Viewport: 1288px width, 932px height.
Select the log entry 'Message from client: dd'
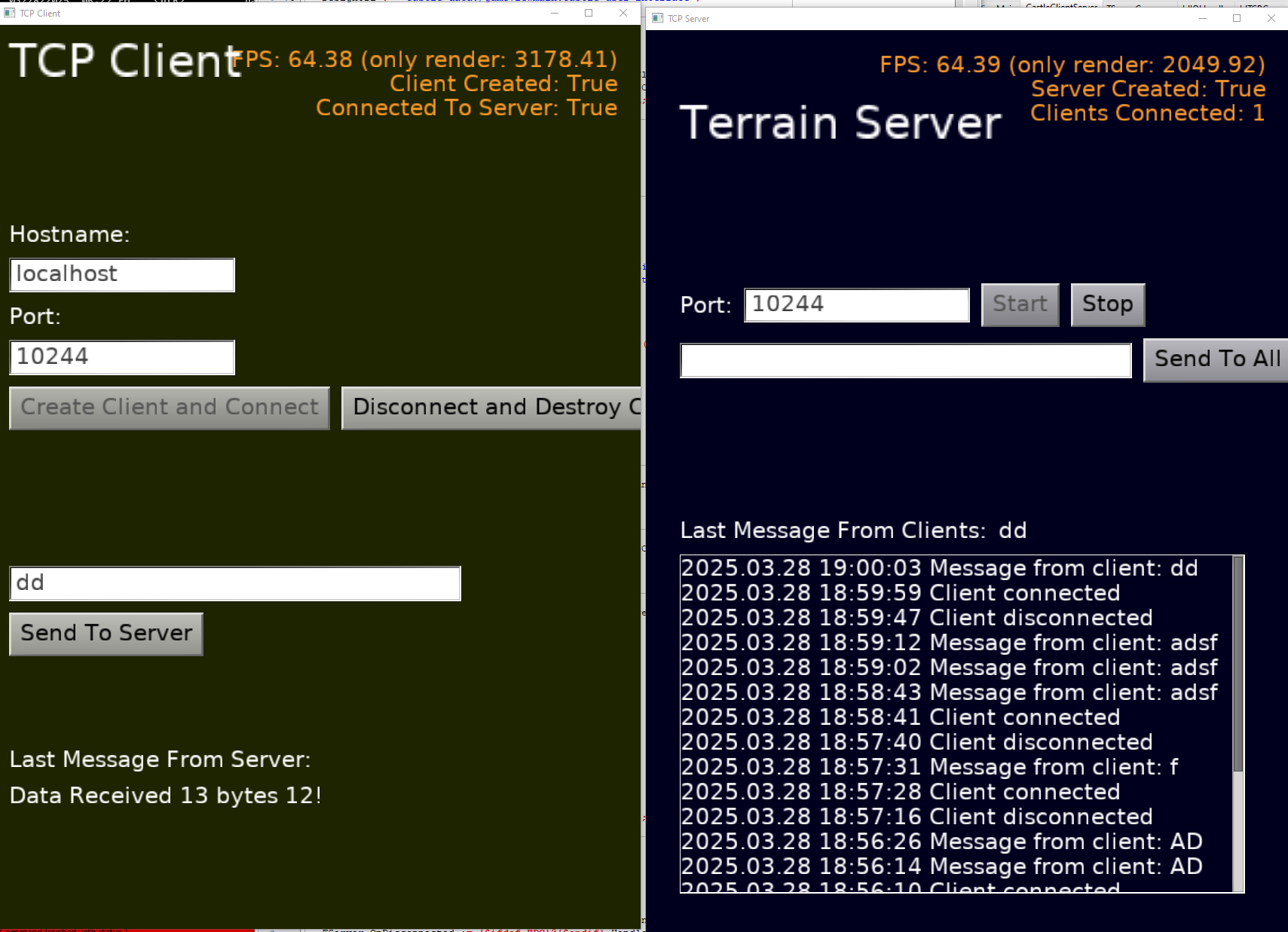click(939, 568)
